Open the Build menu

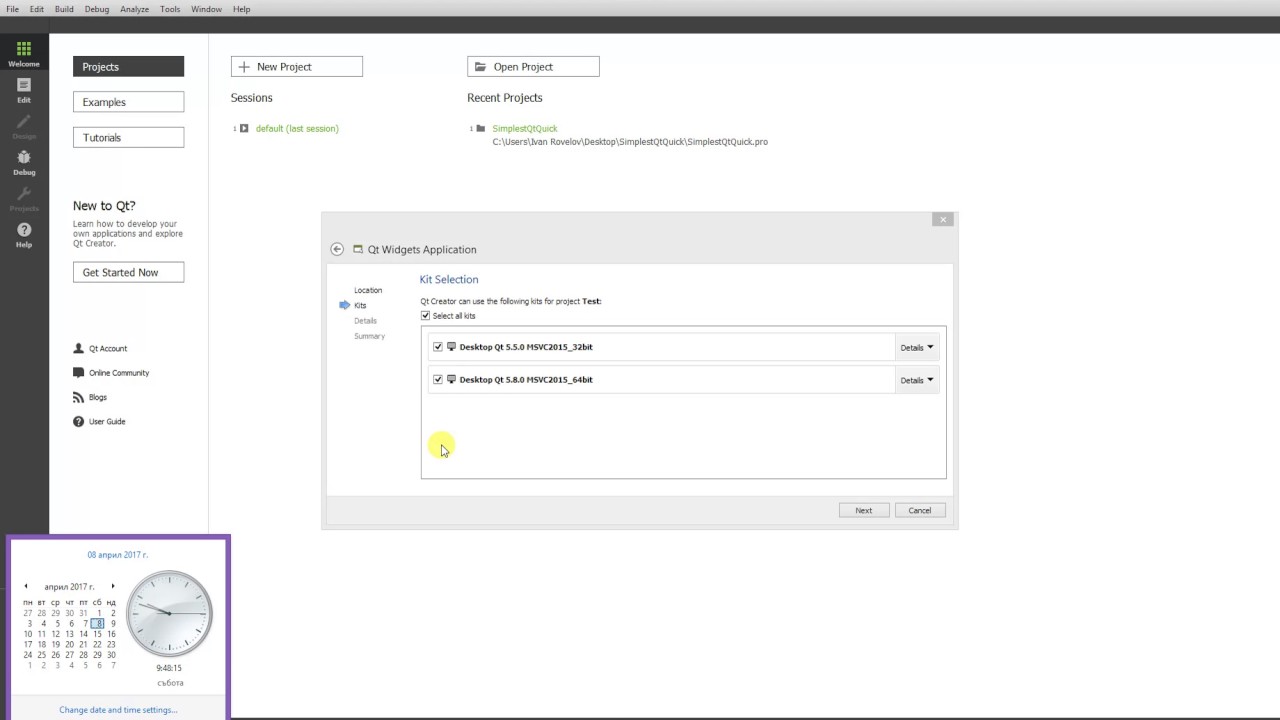(64, 9)
